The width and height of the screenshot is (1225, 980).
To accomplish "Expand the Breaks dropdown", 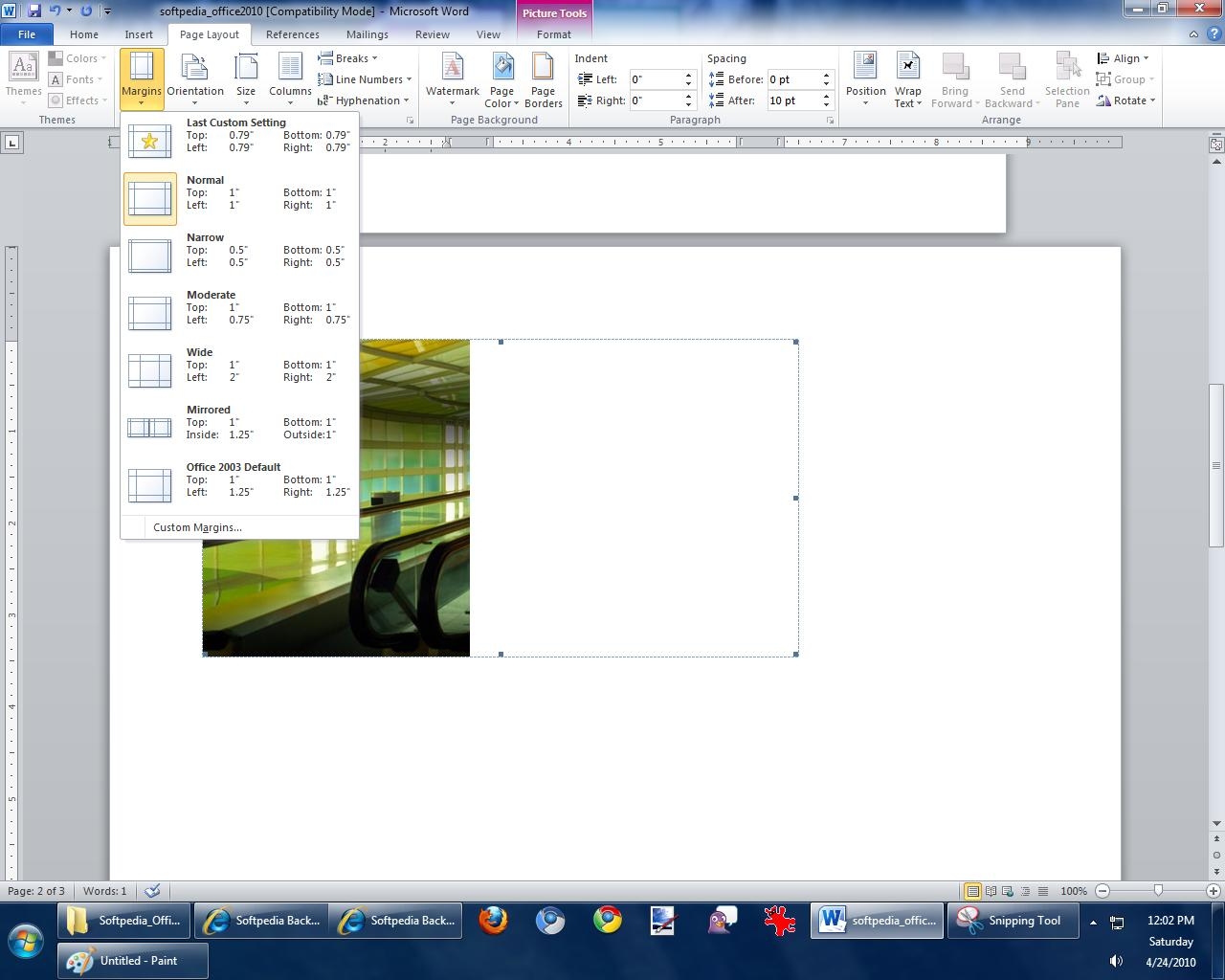I will coord(348,58).
